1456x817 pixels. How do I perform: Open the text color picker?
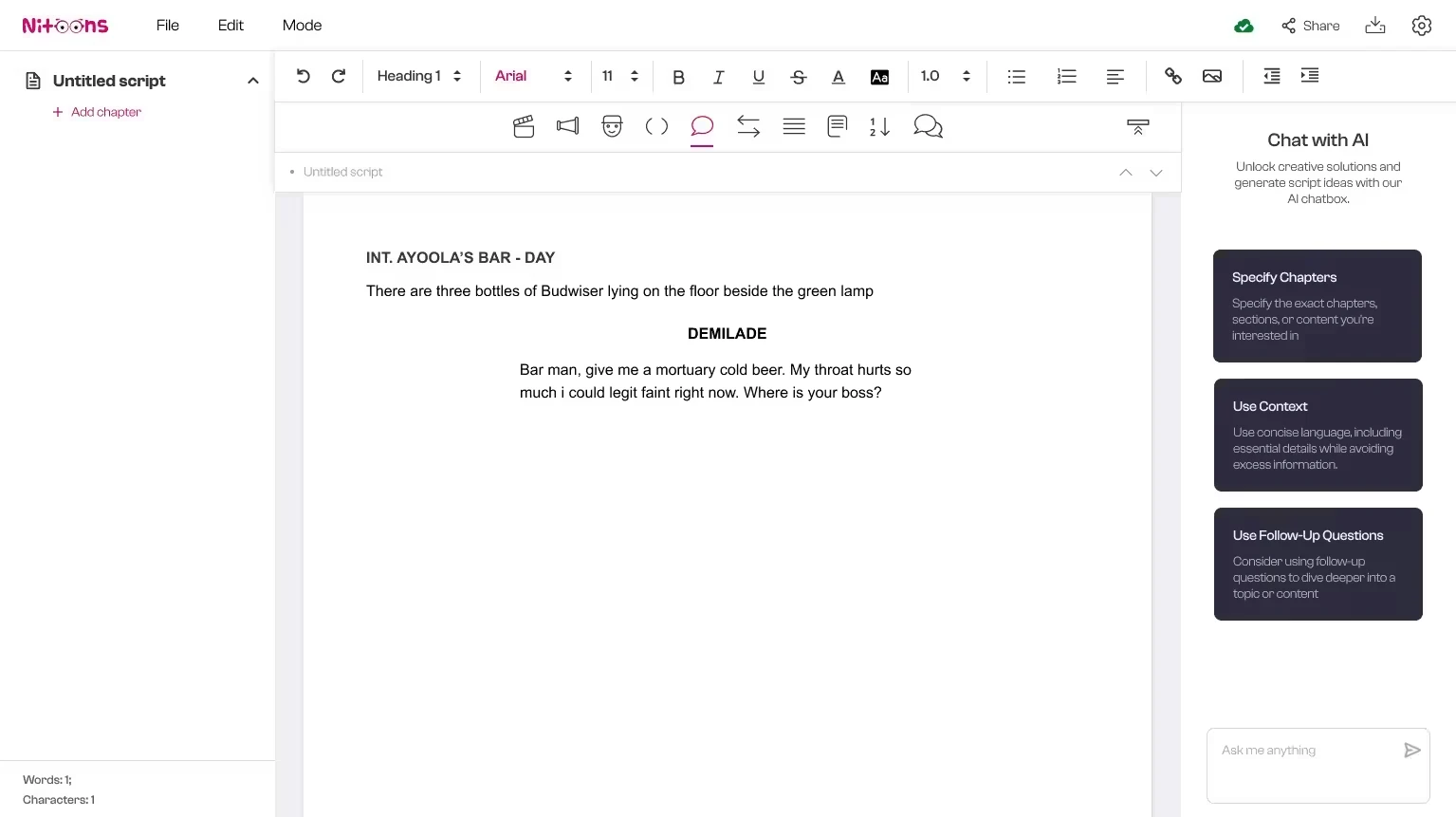839,77
